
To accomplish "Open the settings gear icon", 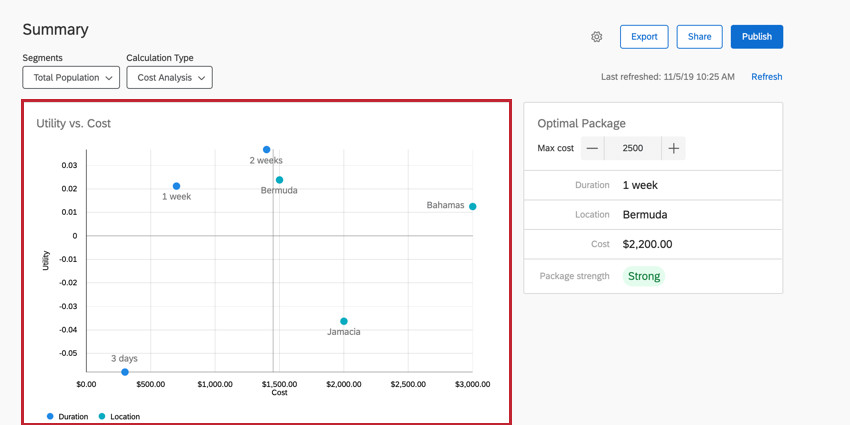I will pos(597,37).
